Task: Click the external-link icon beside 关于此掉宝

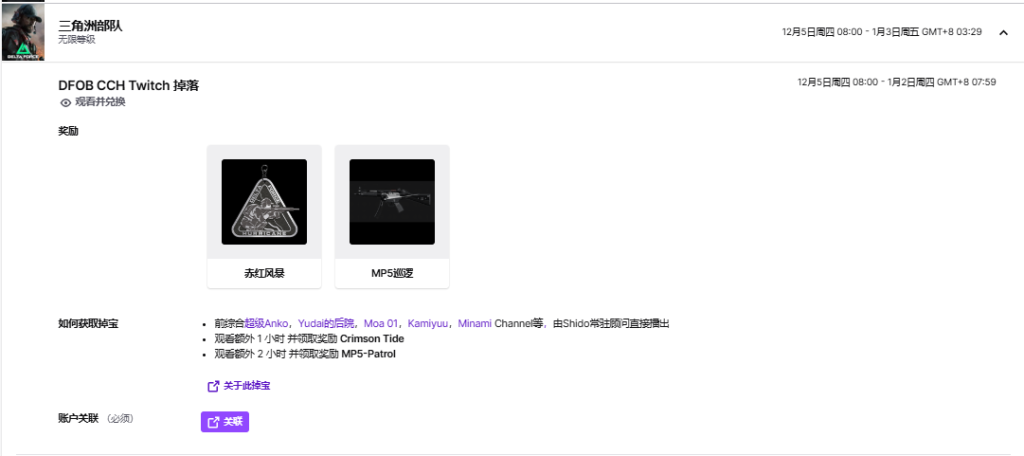Action: point(213,386)
